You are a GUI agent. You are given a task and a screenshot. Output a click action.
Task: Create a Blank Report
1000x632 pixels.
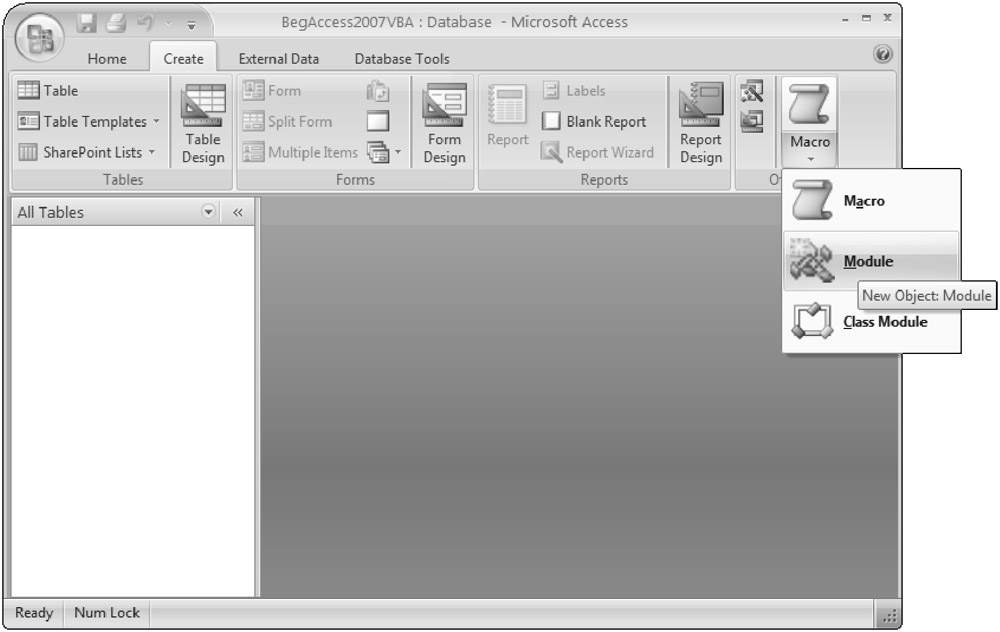[595, 122]
